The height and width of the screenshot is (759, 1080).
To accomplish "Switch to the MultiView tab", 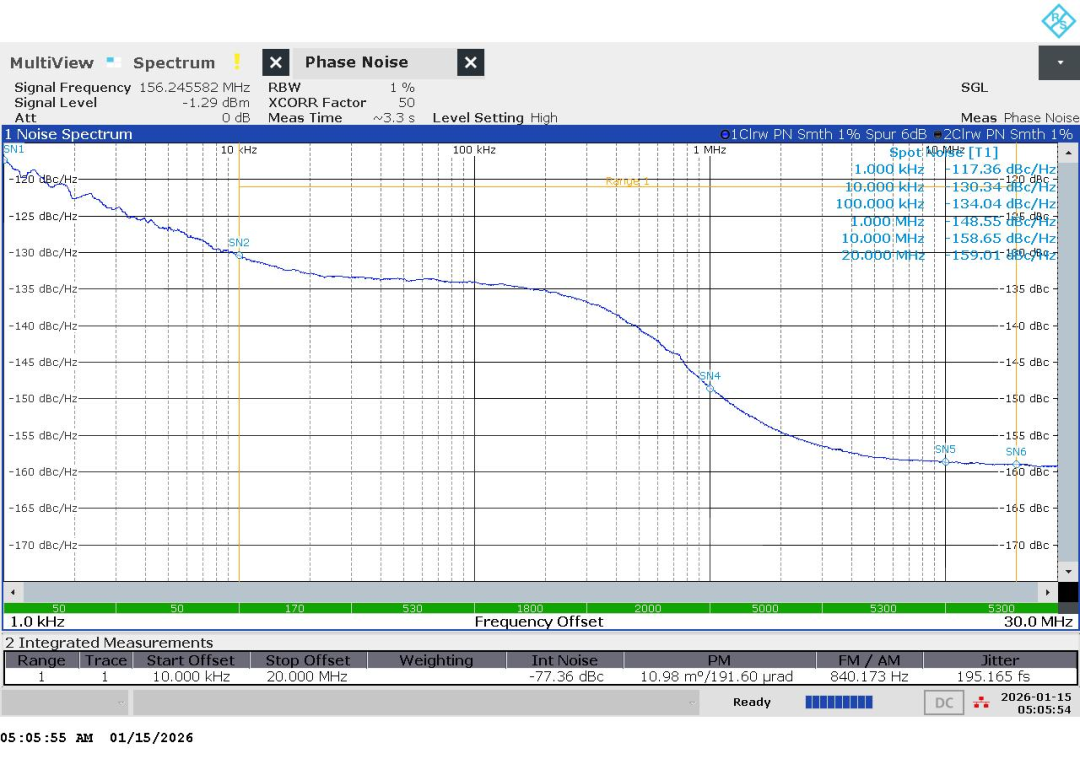I will [52, 63].
